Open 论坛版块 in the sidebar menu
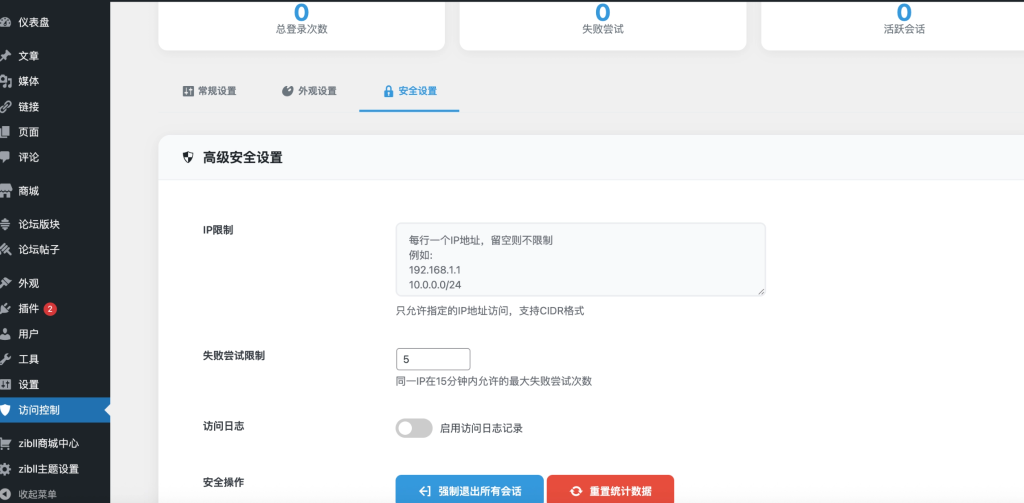The height and width of the screenshot is (503, 1024). (x=55, y=225)
